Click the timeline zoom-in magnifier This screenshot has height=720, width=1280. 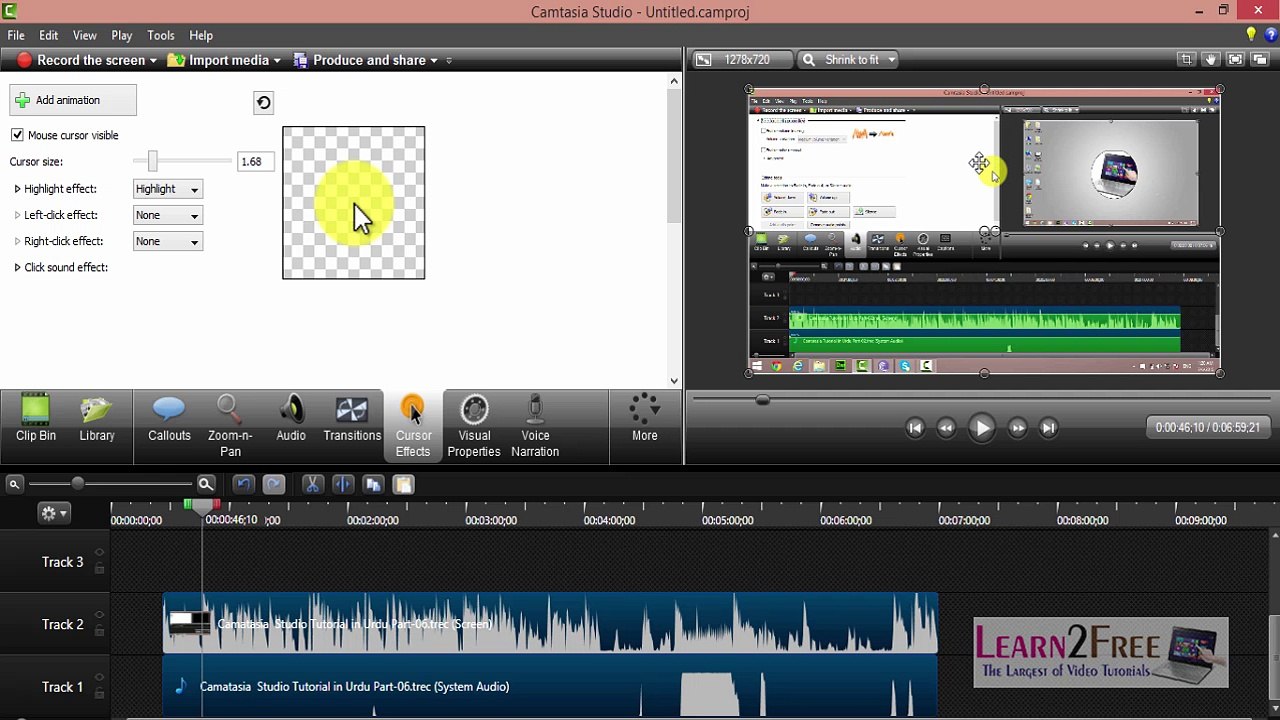click(x=205, y=484)
